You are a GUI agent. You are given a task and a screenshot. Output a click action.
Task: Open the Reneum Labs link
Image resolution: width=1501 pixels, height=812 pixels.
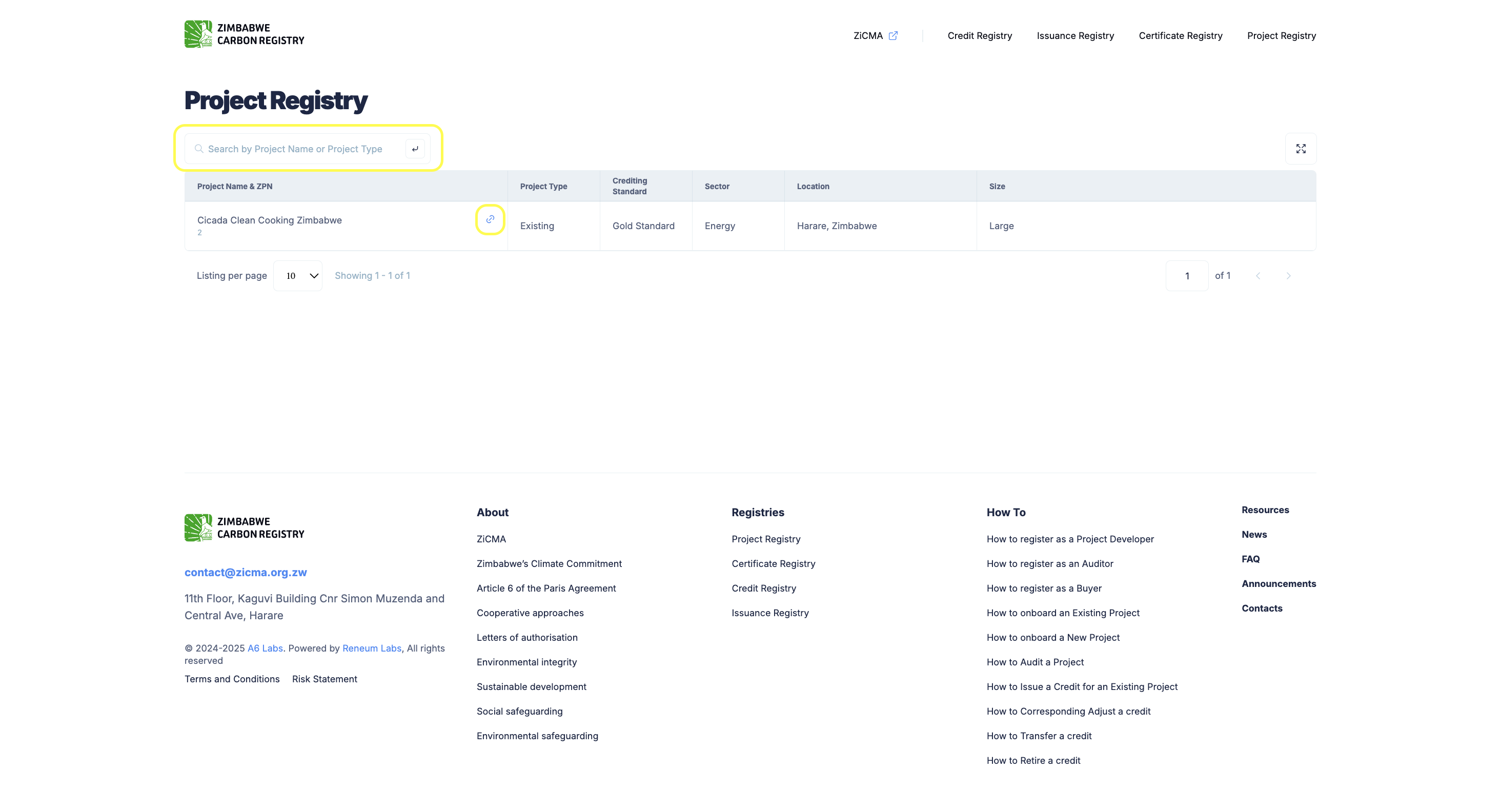[372, 648]
